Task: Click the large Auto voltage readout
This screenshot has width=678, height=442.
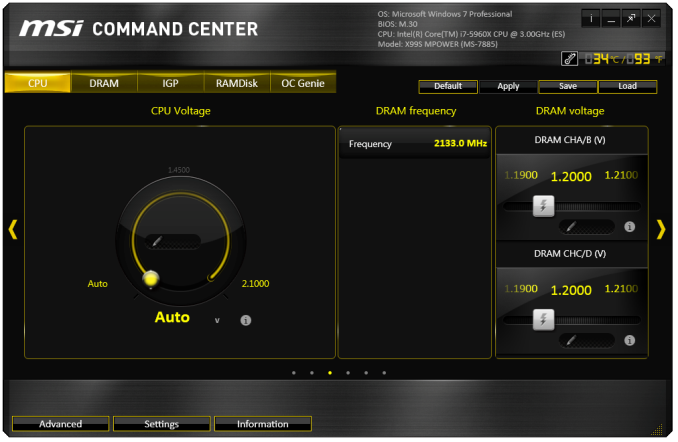Action: (x=172, y=317)
